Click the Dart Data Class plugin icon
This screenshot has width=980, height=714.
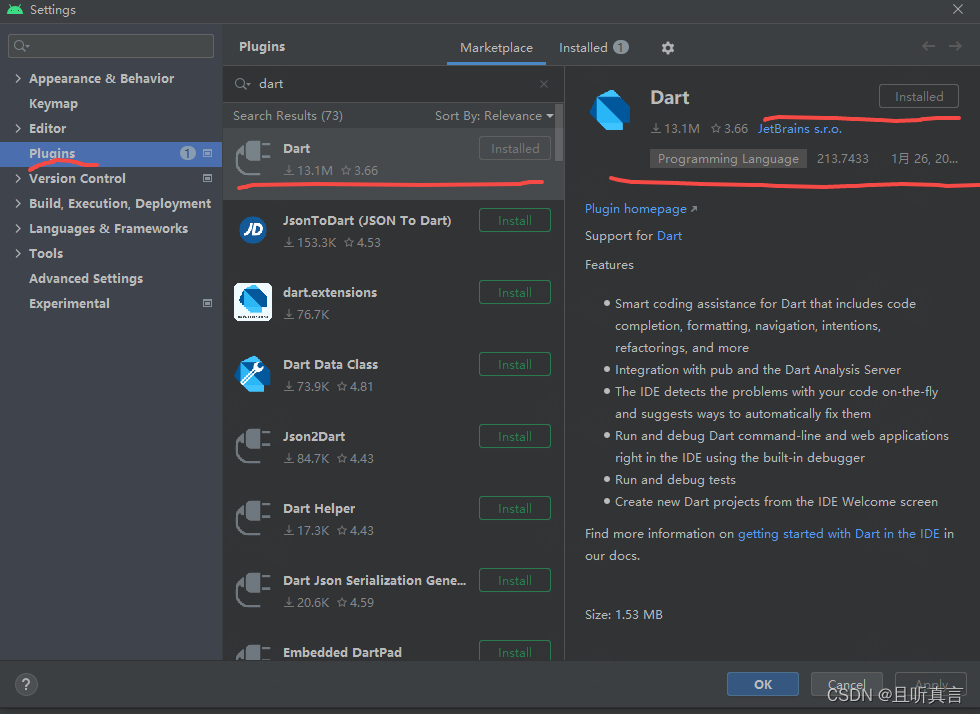click(x=253, y=374)
